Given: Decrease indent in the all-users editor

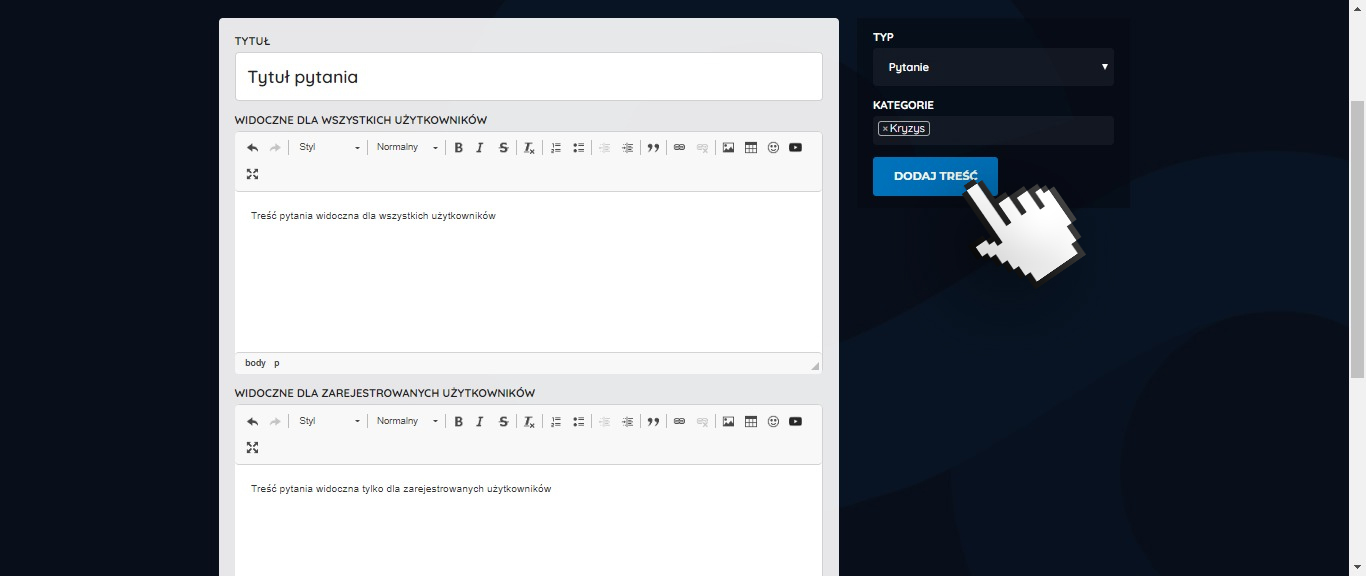Looking at the screenshot, I should [x=604, y=148].
